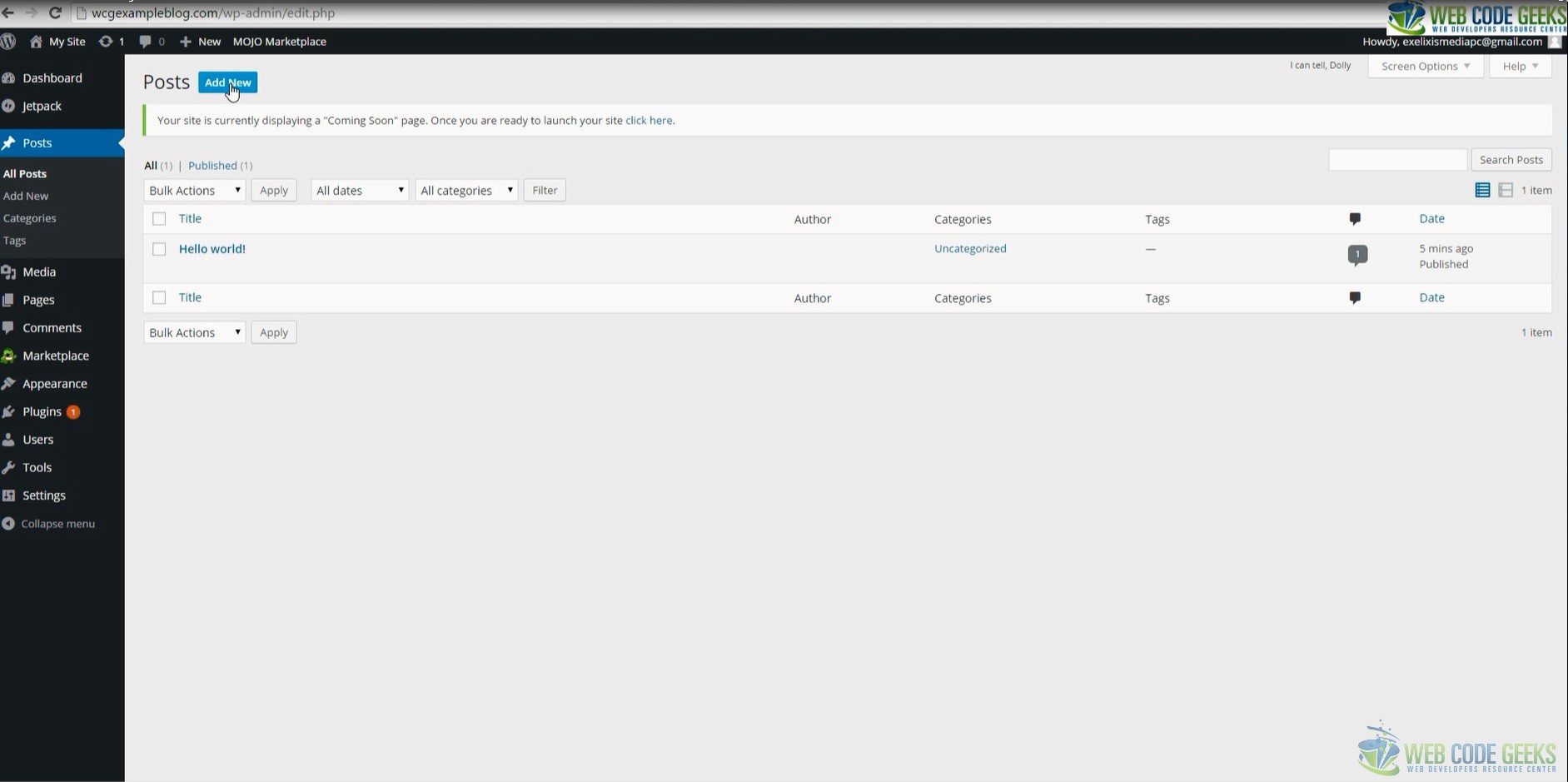Sort by Title in table header
The image size is (1568, 782).
point(190,218)
